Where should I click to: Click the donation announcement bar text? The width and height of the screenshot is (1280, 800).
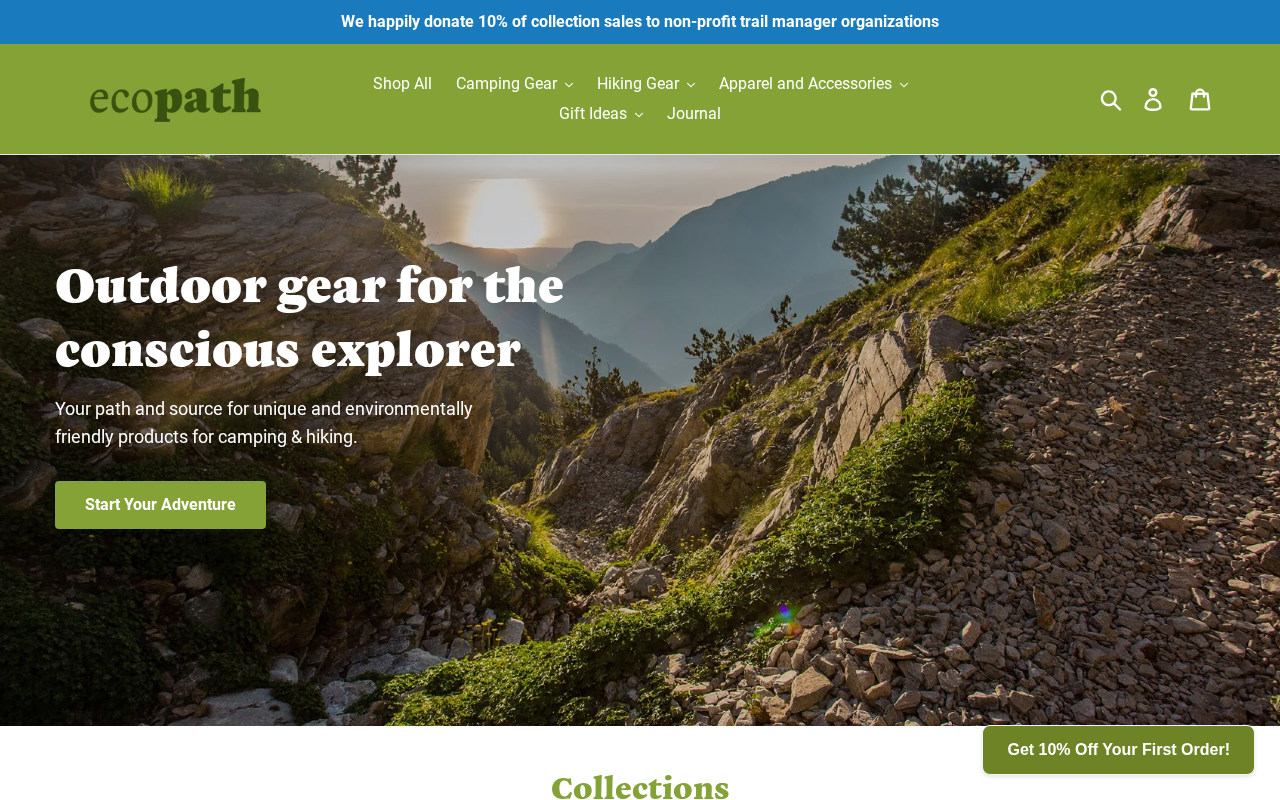pos(640,22)
